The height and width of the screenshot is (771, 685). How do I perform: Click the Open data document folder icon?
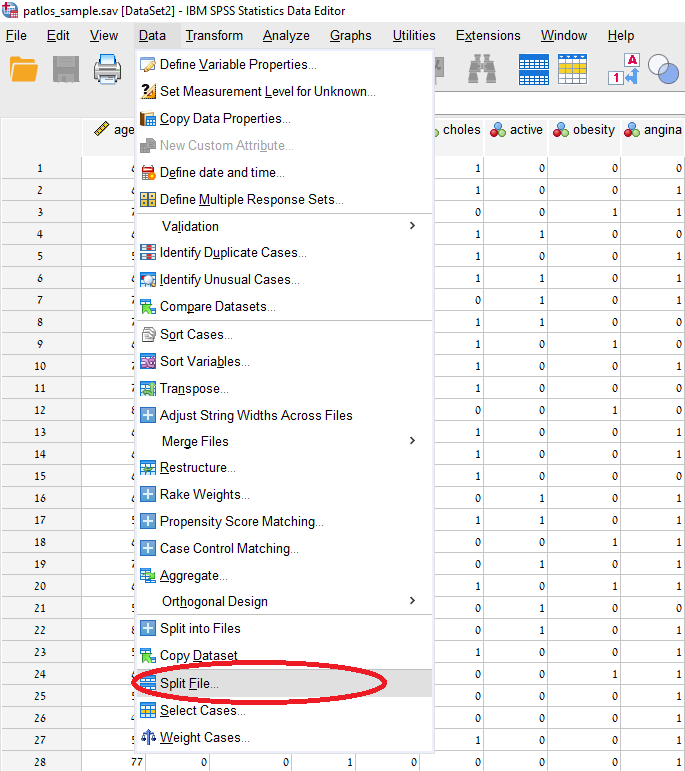[x=23, y=70]
